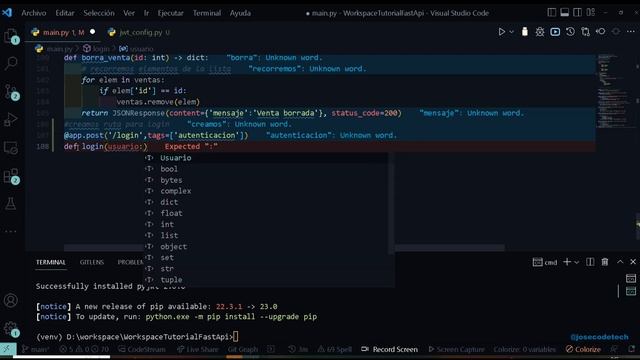Image resolution: width=640 pixels, height=360 pixels.
Task: Open the Ejecutar menu
Action: 171,13
